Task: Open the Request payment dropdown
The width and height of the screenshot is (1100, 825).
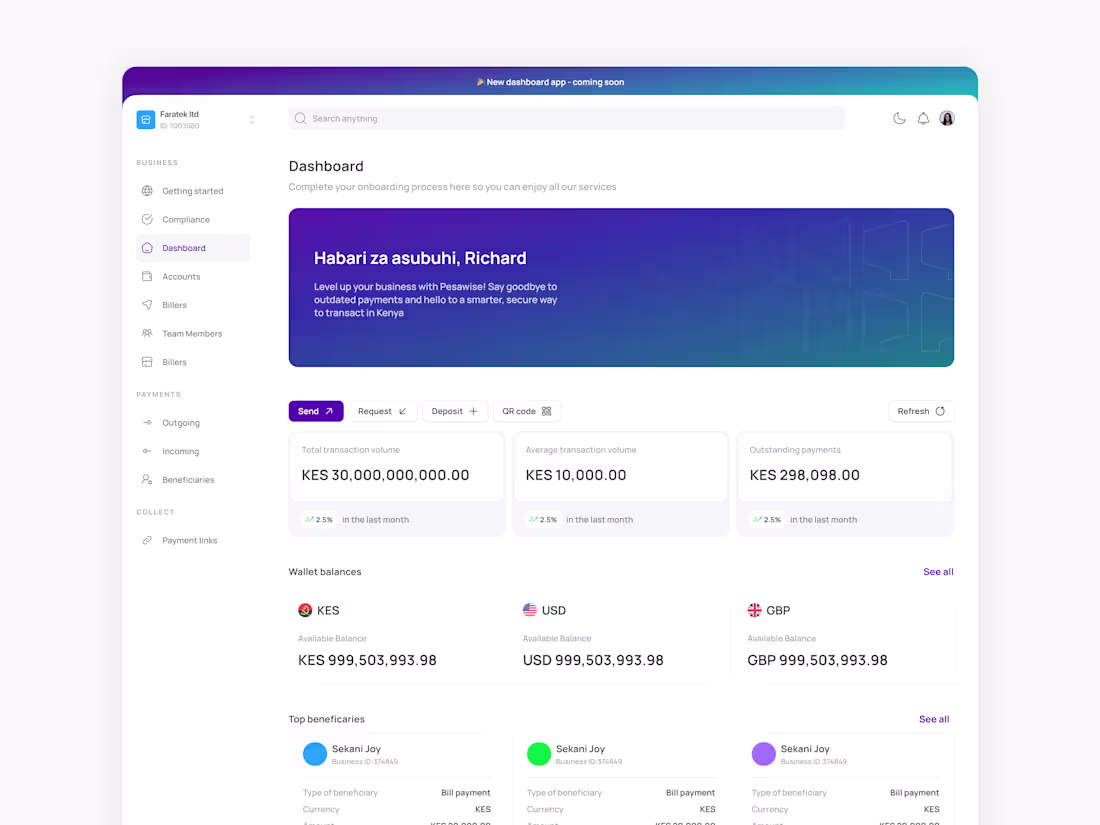Action: pos(381,411)
